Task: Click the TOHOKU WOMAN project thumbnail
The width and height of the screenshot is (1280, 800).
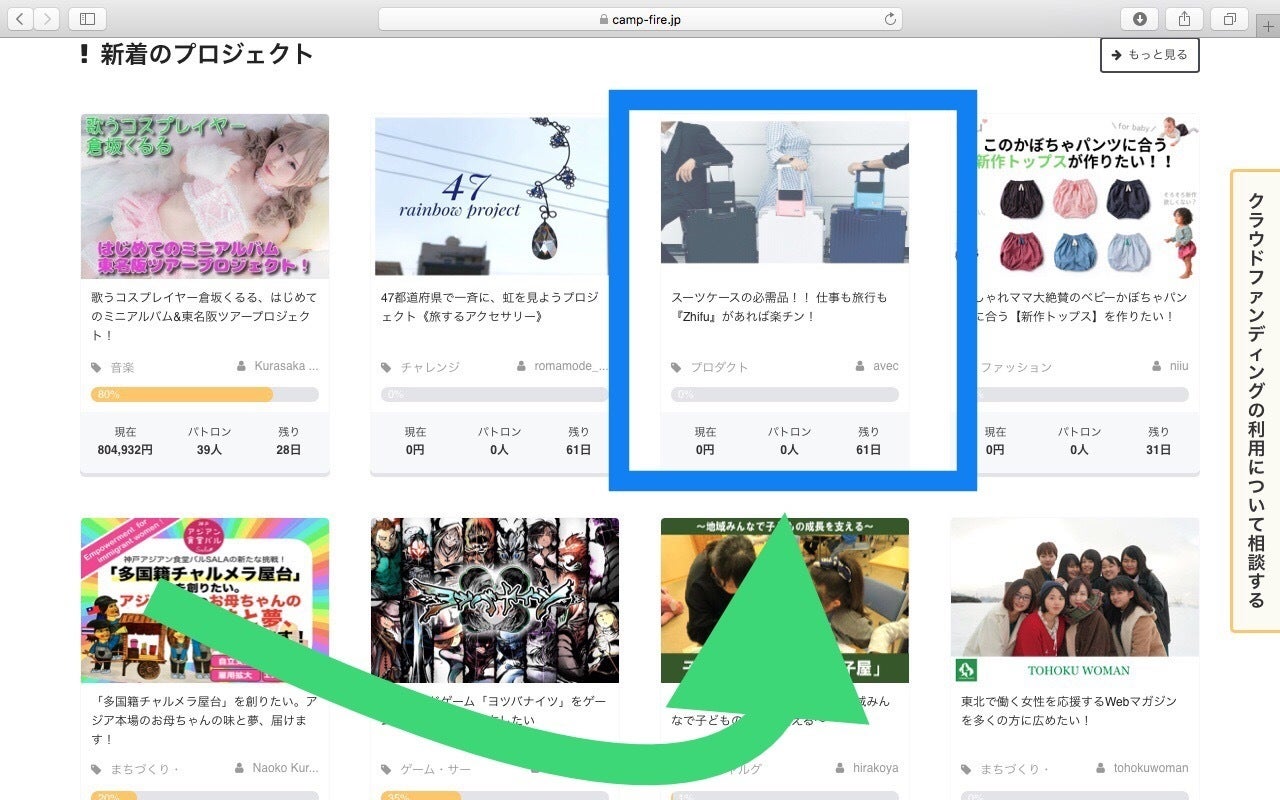Action: click(1074, 600)
